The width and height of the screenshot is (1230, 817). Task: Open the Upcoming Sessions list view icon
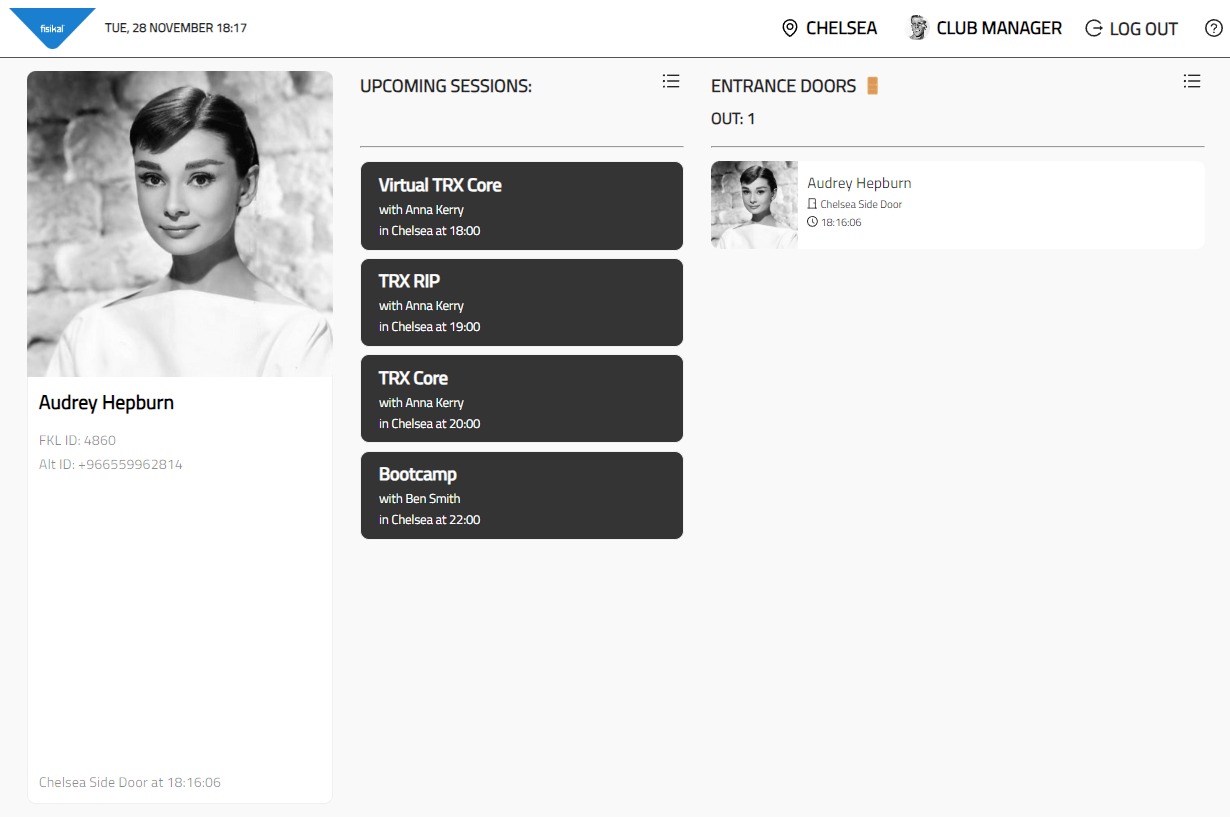pyautogui.click(x=671, y=82)
